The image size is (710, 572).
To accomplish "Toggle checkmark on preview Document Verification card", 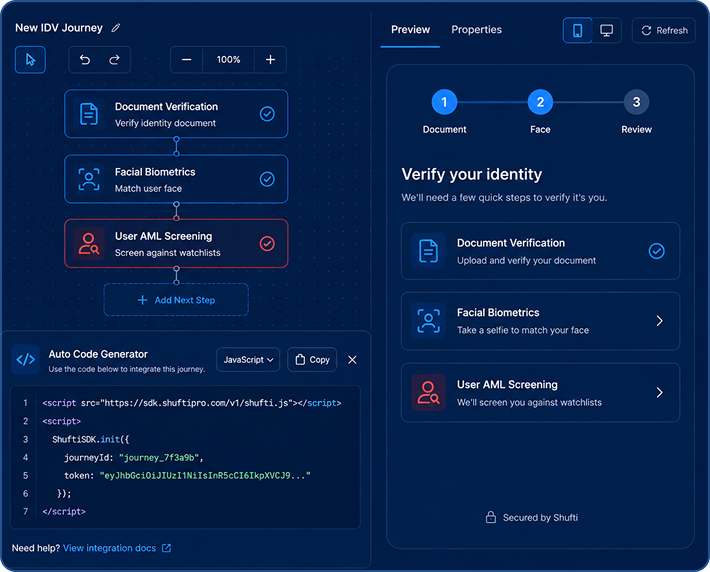I will [x=656, y=251].
